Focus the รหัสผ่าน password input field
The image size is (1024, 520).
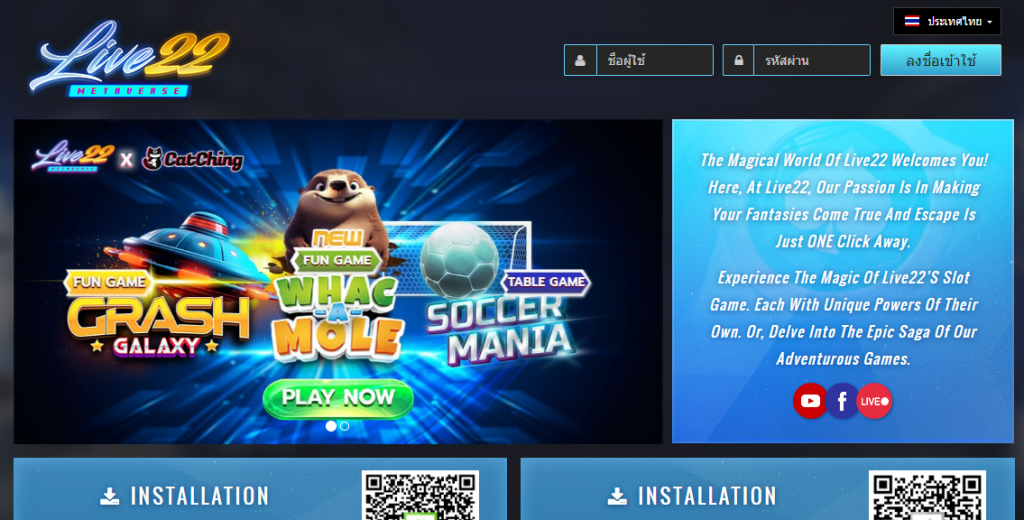click(x=811, y=60)
